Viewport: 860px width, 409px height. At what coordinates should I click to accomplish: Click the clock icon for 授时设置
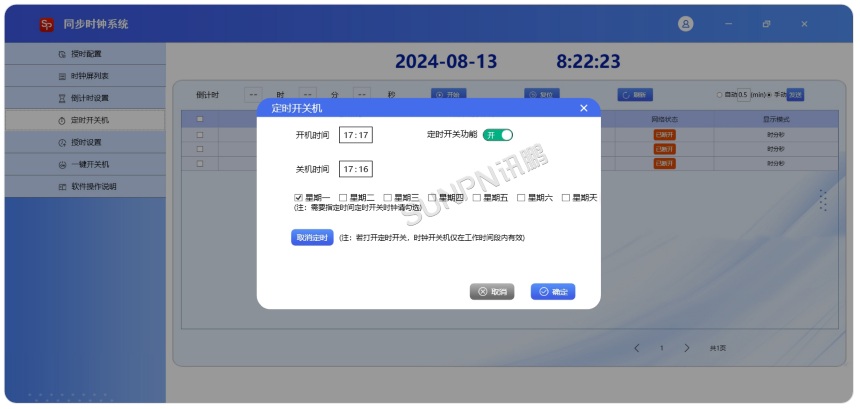pos(62,143)
